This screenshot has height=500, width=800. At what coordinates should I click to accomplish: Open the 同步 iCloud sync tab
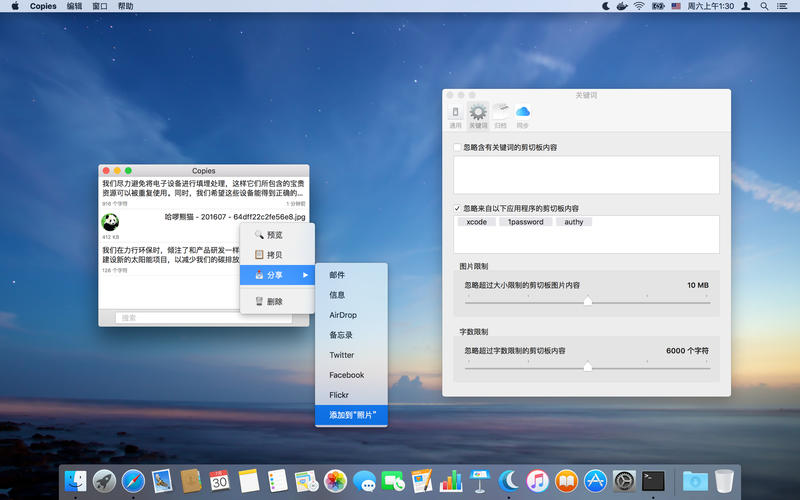pos(522,115)
